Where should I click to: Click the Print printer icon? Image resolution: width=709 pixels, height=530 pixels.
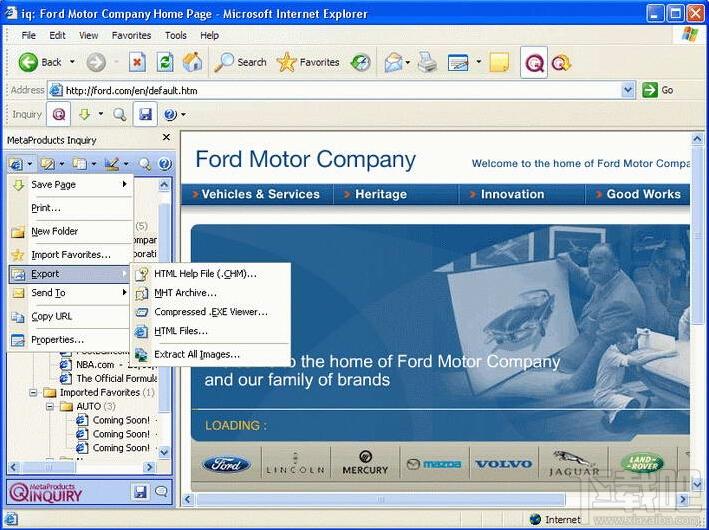pos(427,62)
